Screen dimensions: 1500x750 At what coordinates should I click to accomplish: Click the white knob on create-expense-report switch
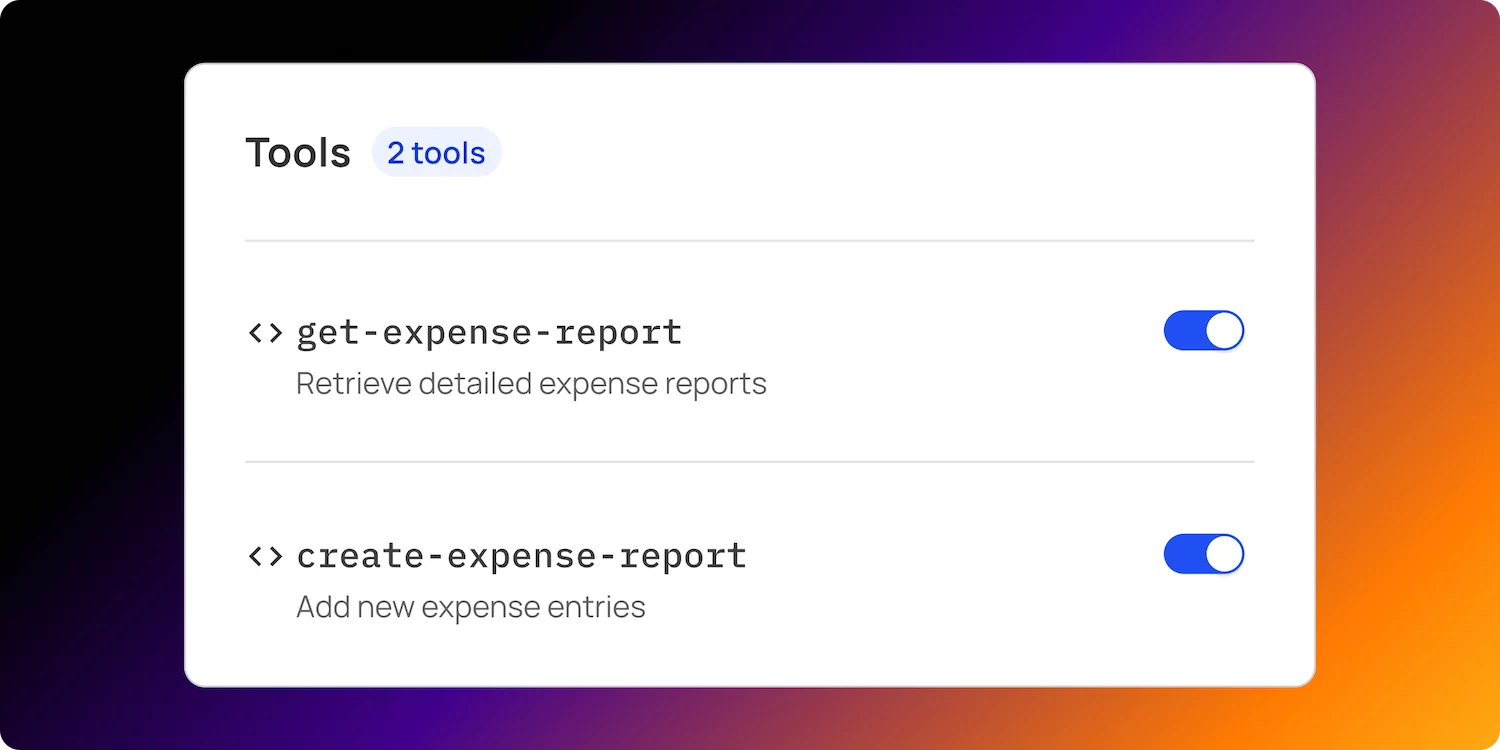[1224, 554]
